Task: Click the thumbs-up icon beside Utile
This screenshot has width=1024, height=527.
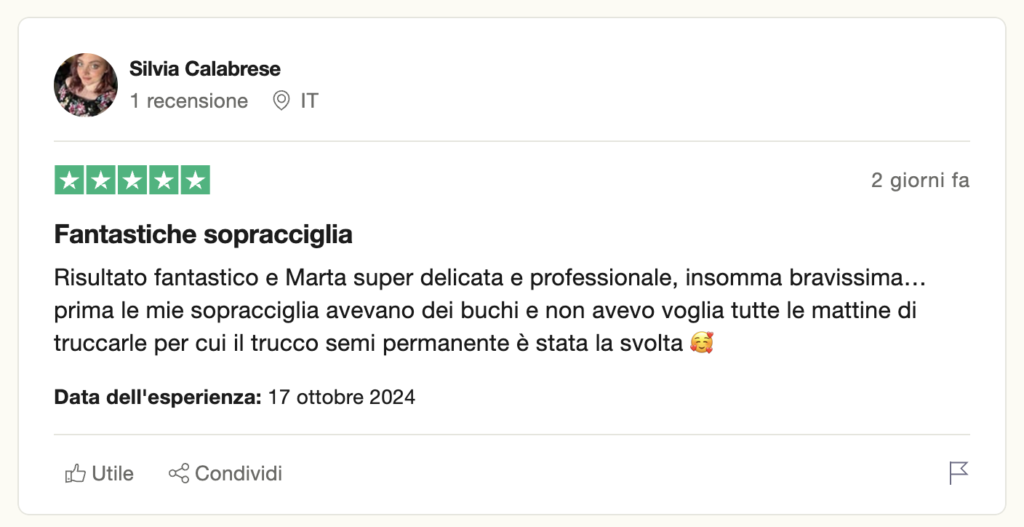Action: (x=75, y=474)
